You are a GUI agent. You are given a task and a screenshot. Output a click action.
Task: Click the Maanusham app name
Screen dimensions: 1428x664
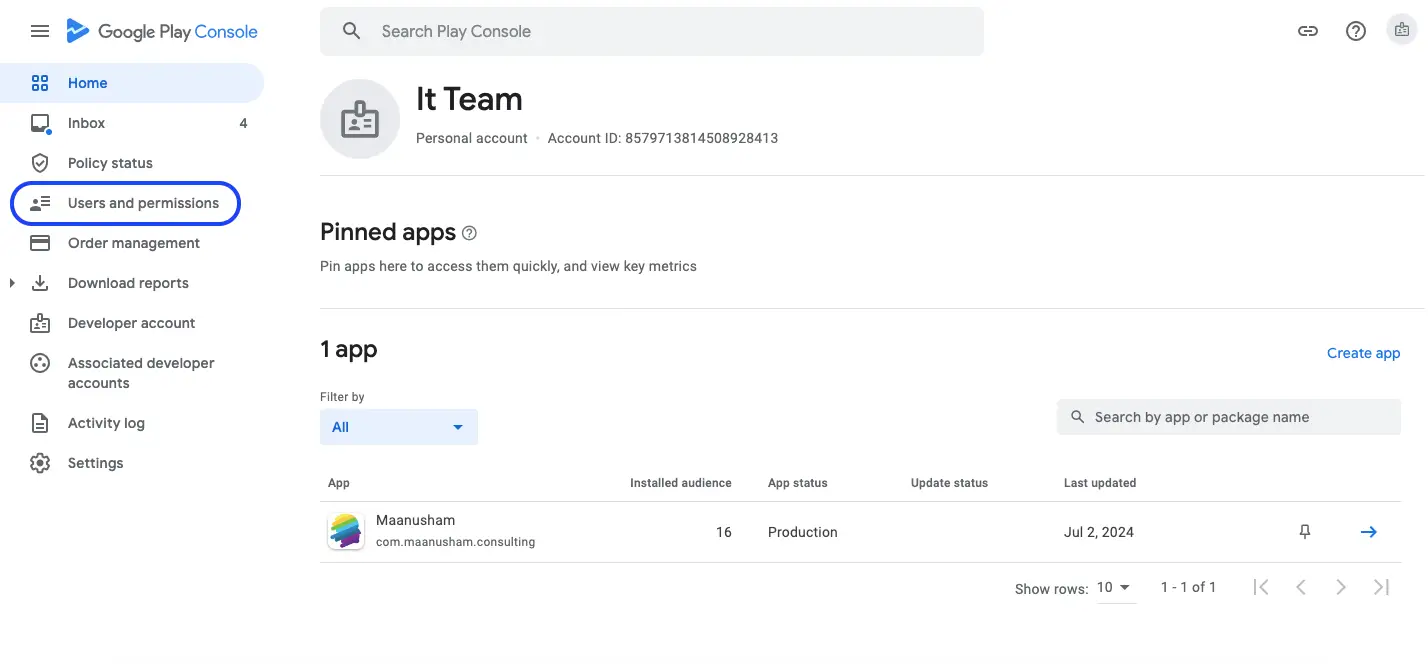[x=415, y=520]
